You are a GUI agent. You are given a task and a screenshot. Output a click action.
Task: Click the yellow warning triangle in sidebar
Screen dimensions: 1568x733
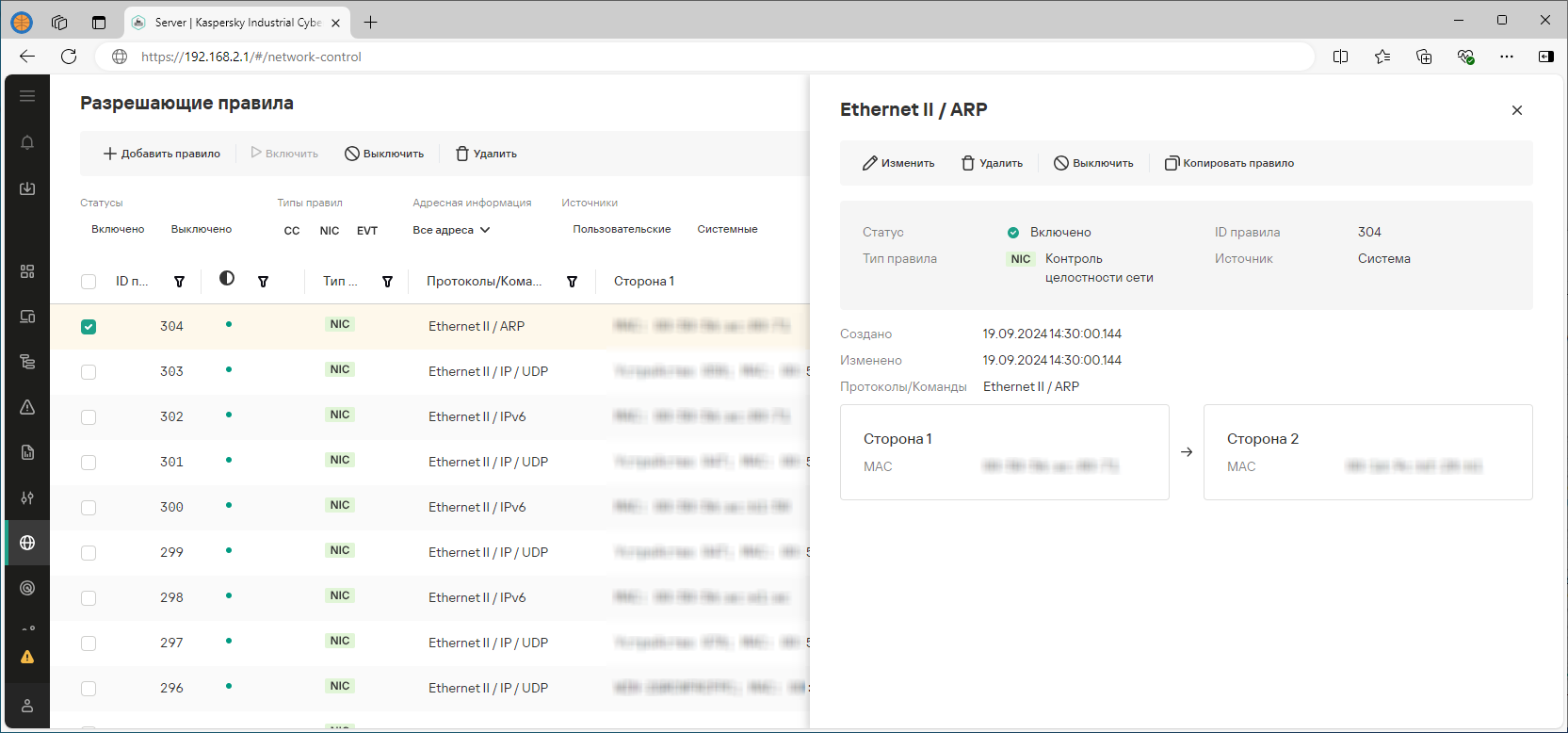(x=27, y=657)
